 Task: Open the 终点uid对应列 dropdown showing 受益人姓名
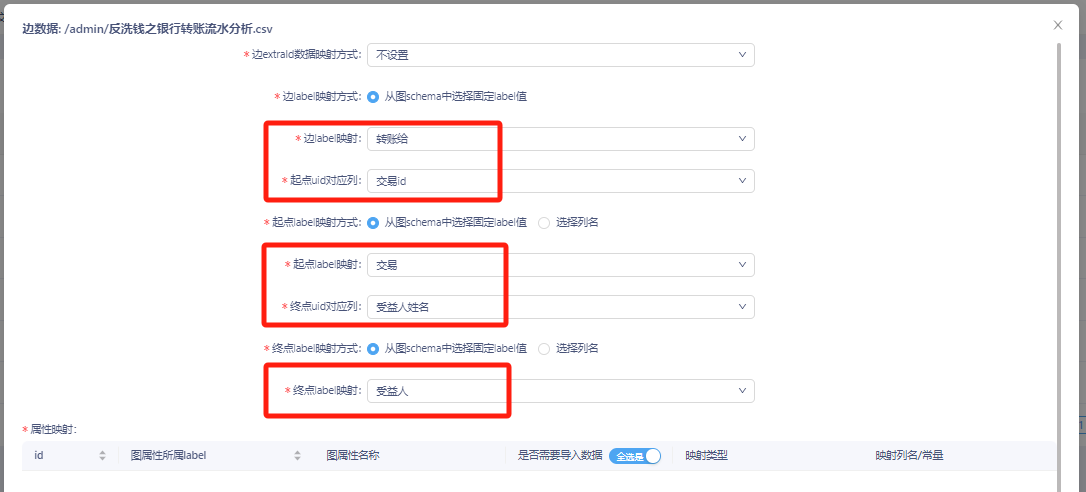[x=560, y=307]
